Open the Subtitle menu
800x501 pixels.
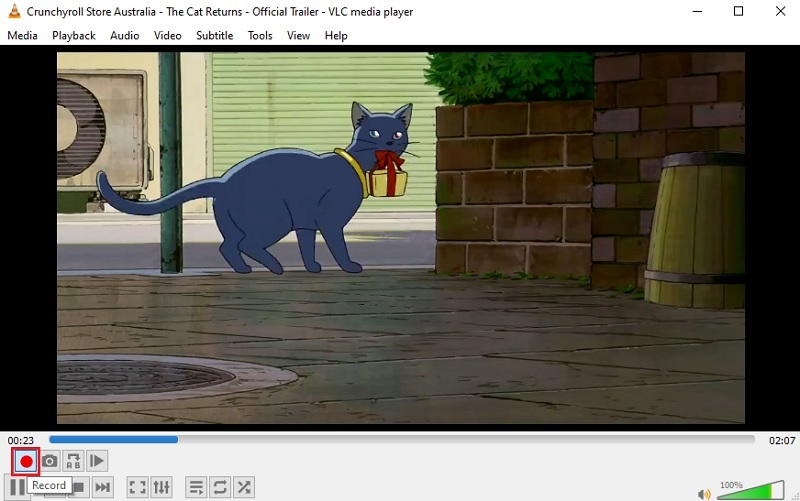tap(215, 36)
